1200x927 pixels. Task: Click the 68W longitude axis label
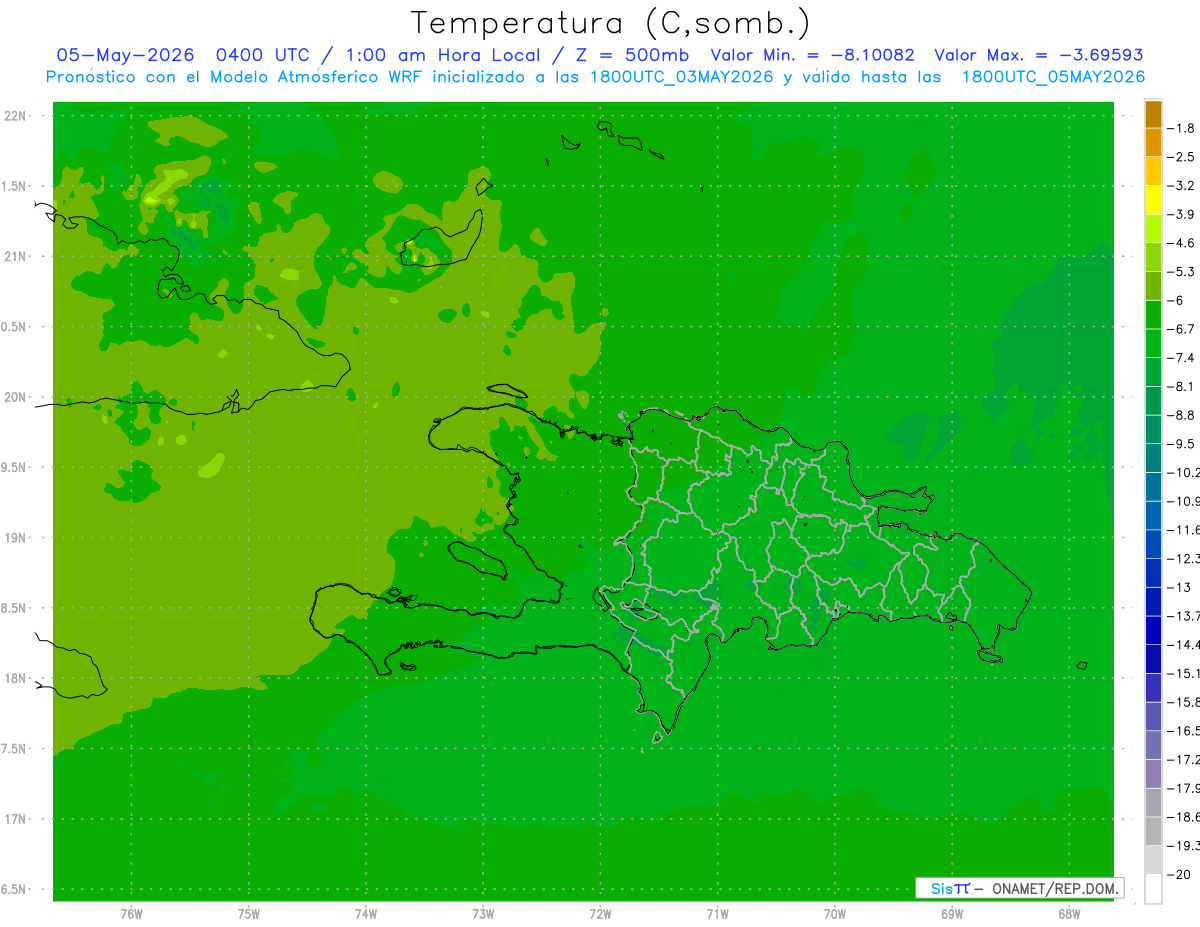point(1068,914)
